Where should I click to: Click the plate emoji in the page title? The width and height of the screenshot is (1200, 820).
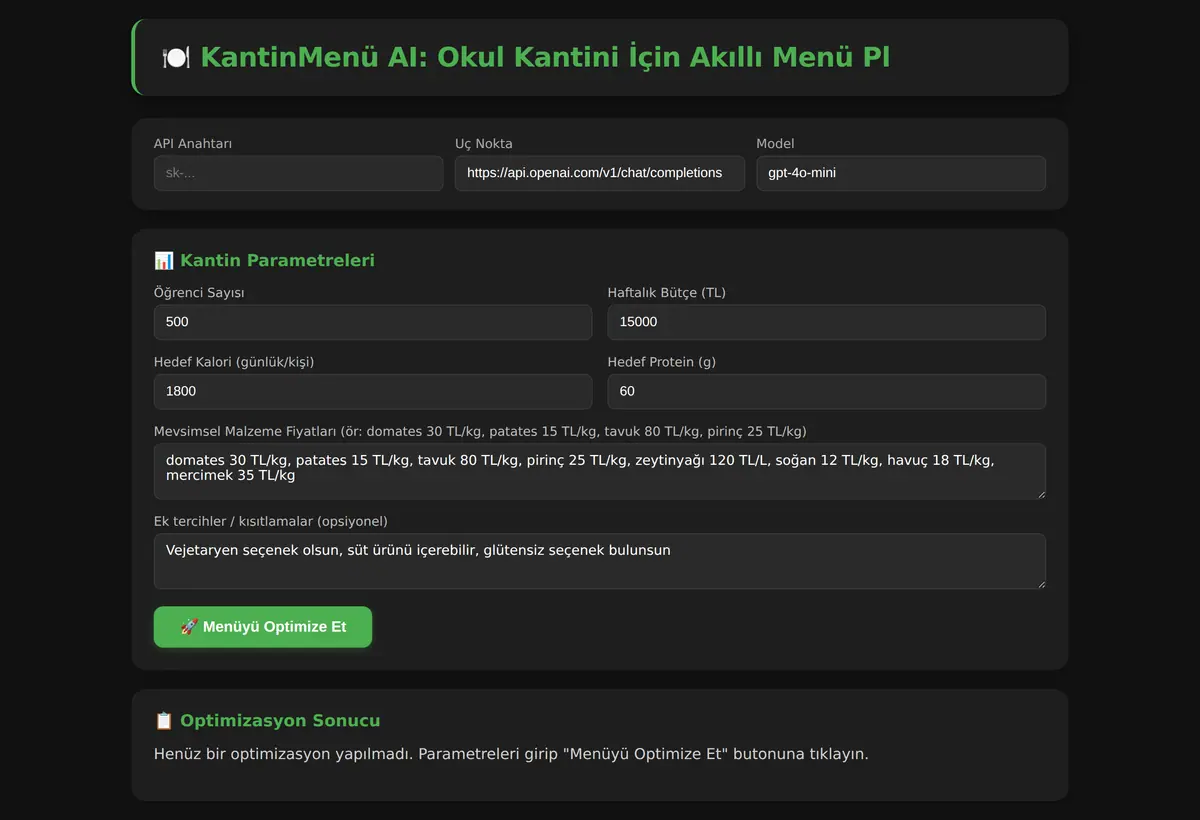(x=176, y=57)
